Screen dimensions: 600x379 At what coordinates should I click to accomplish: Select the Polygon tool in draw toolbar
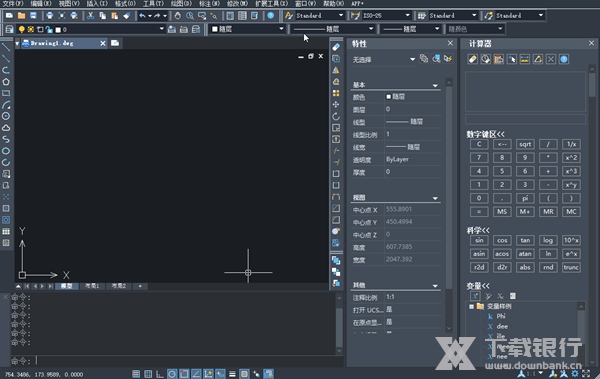click(6, 82)
